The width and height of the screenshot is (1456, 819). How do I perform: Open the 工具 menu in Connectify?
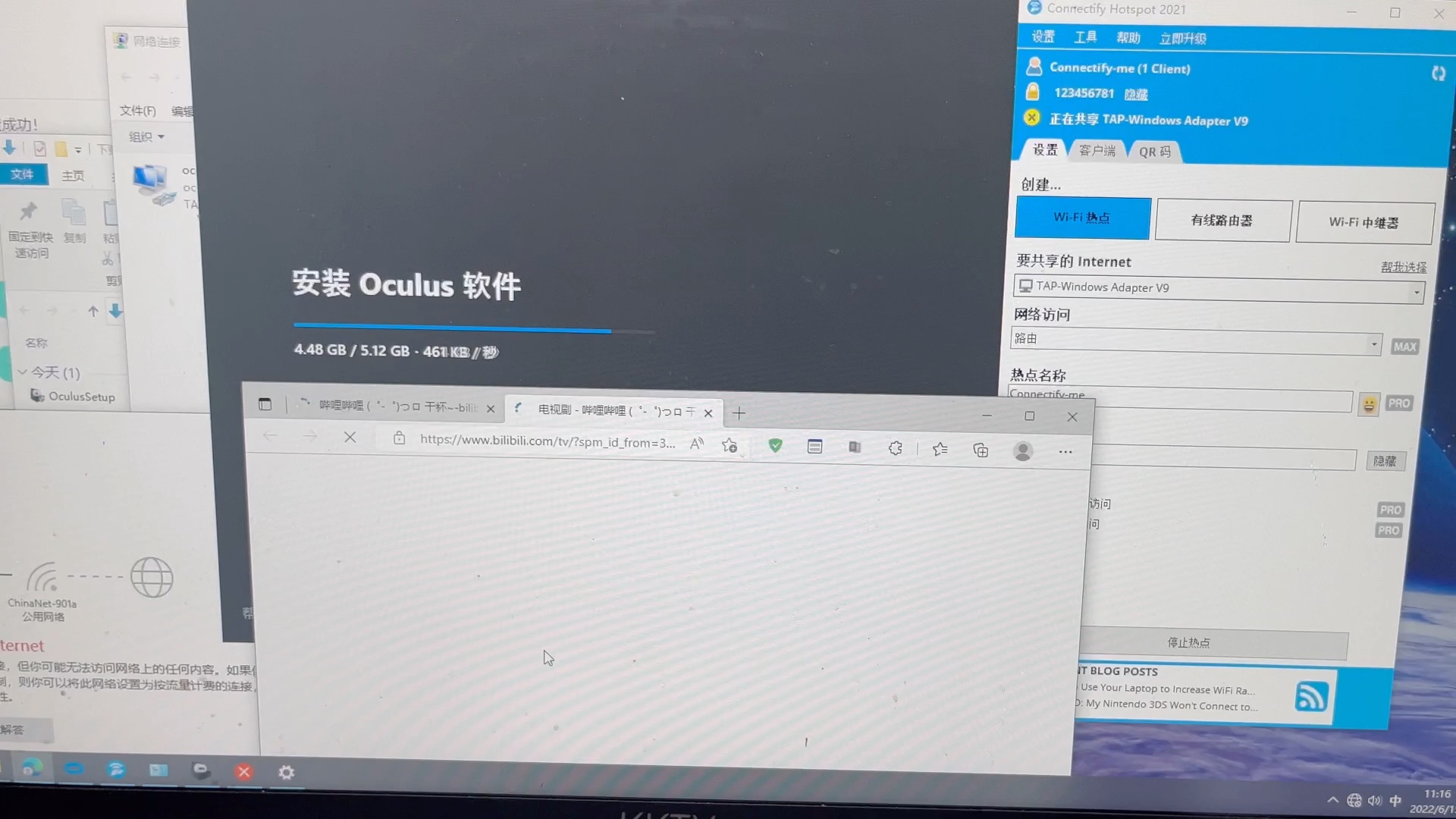[x=1085, y=38]
